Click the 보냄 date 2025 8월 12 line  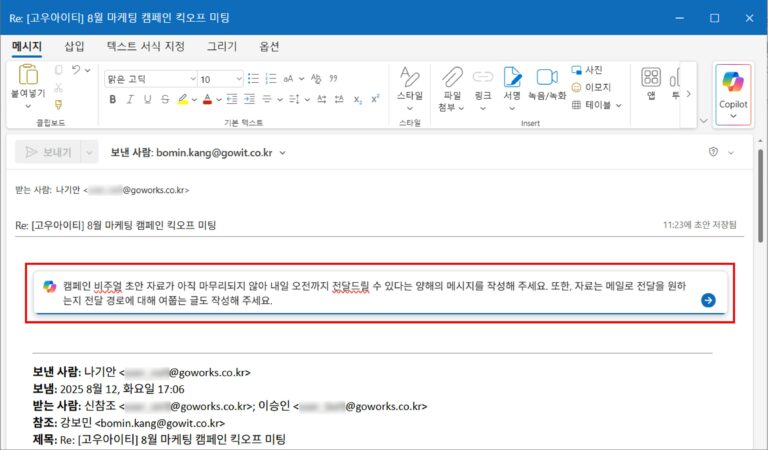click(x=108, y=389)
